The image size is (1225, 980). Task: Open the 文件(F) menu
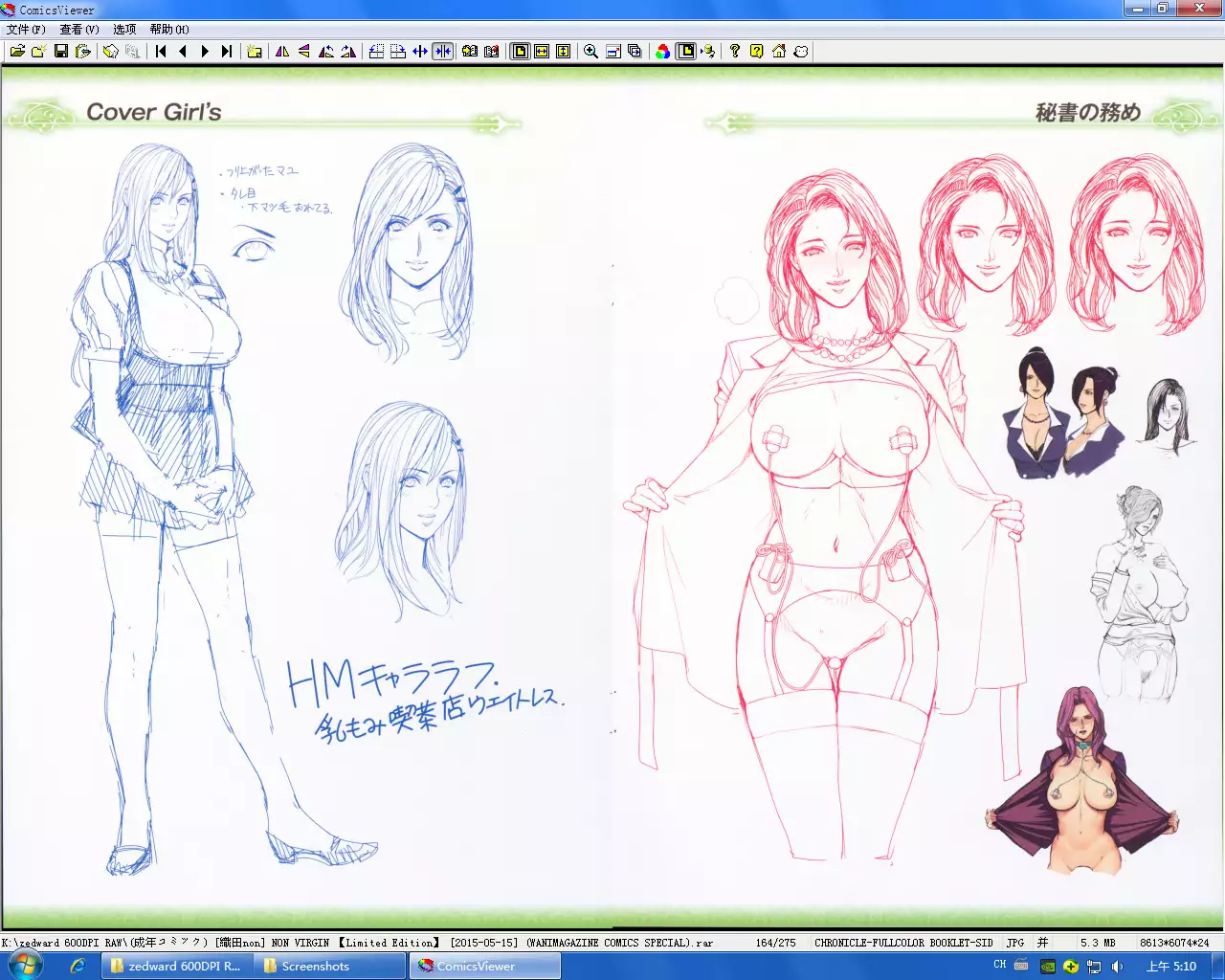tap(26, 30)
